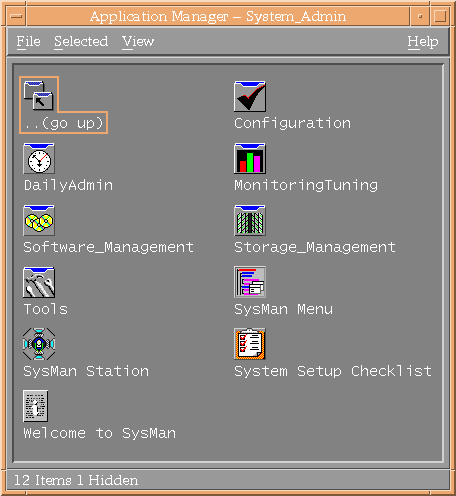Open the File menu

pos(29,42)
